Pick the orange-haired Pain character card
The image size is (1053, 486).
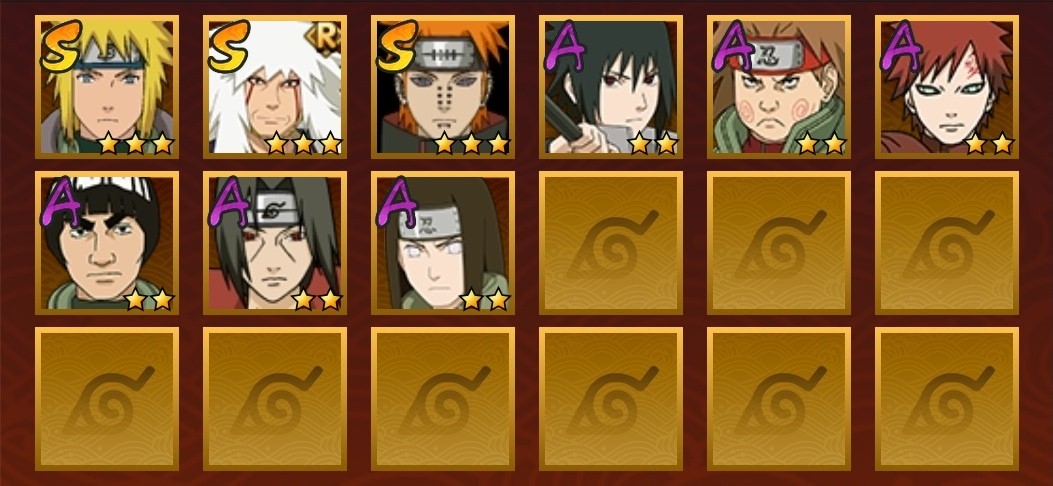coord(443,87)
